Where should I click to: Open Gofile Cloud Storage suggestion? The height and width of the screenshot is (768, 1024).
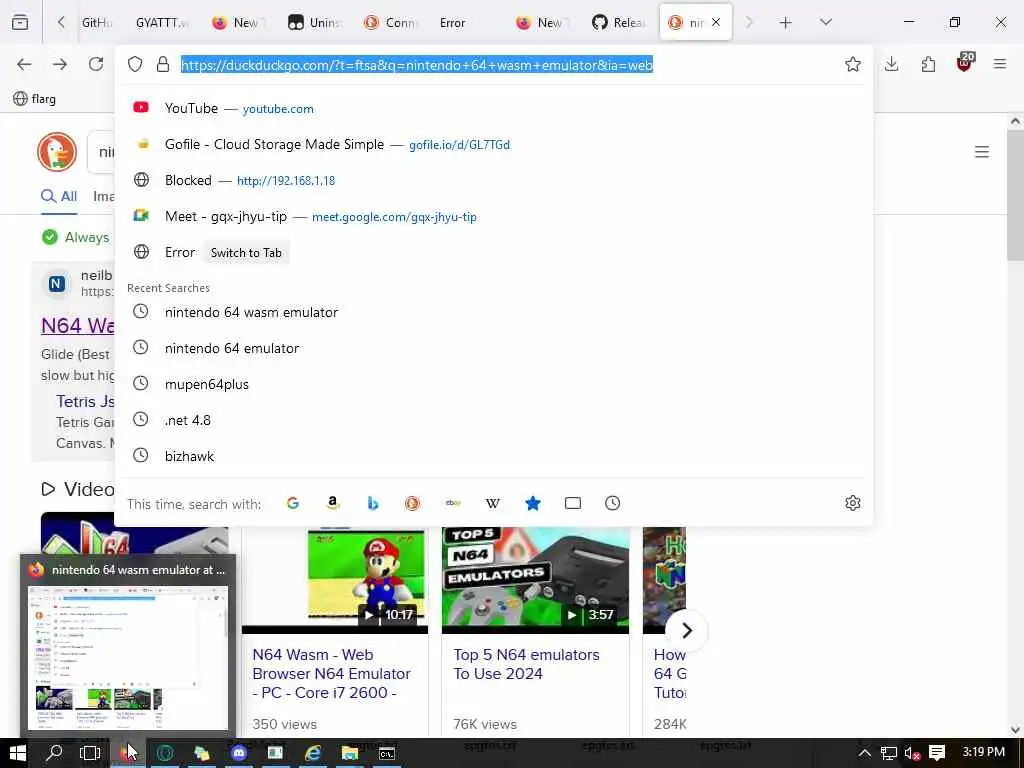pyautogui.click(x=493, y=144)
